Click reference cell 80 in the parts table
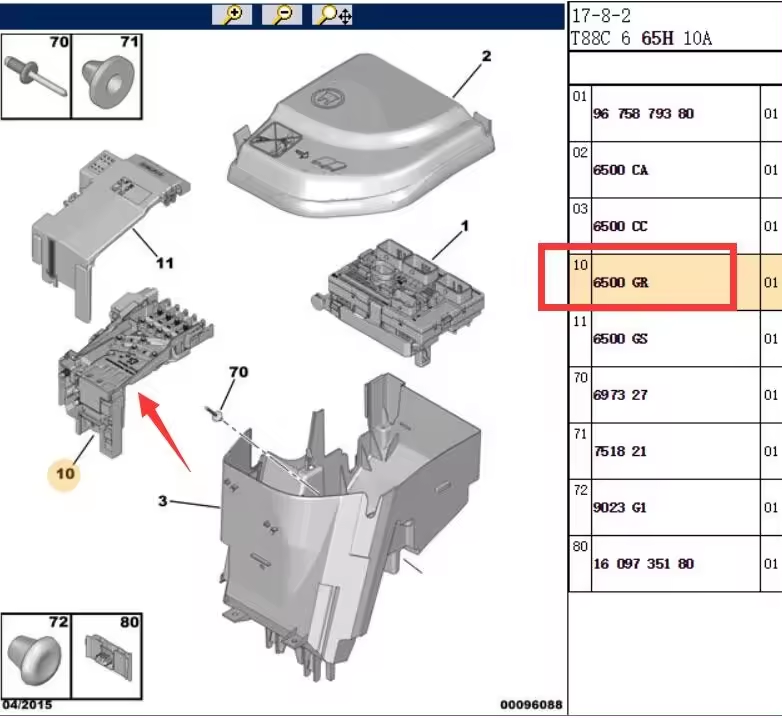The width and height of the screenshot is (782, 718). pos(580,563)
